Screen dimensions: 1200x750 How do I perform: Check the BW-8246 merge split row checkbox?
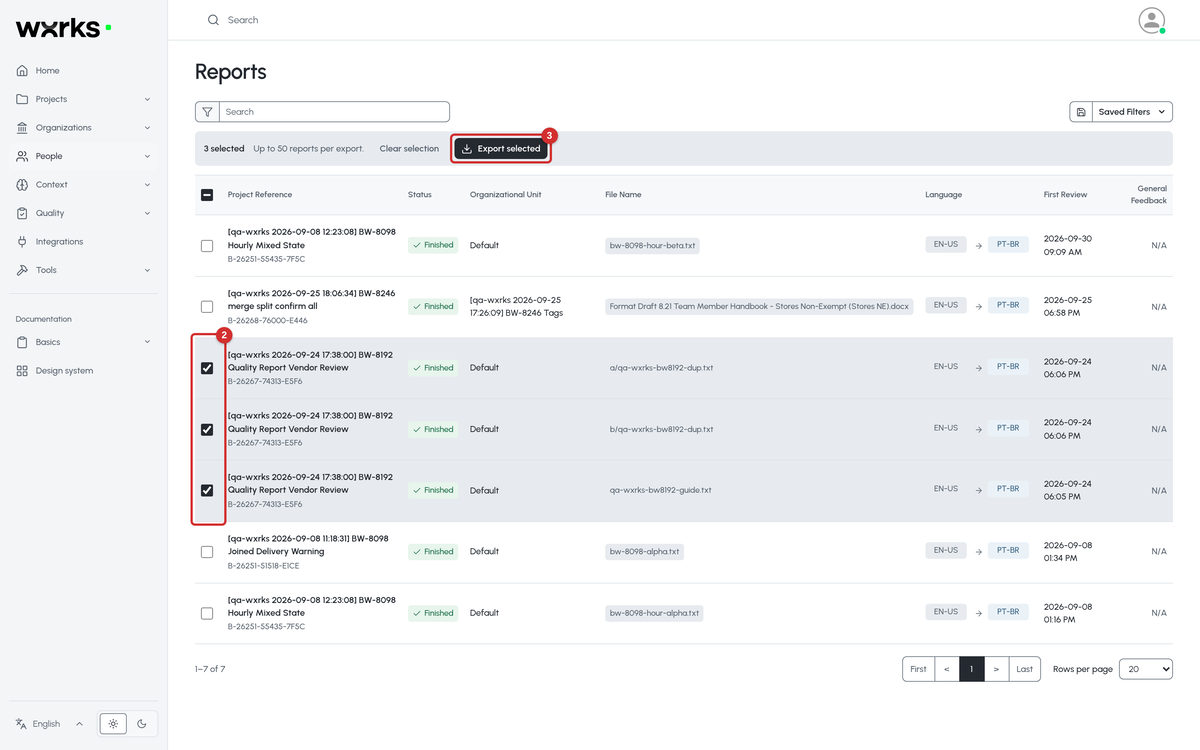tap(207, 307)
